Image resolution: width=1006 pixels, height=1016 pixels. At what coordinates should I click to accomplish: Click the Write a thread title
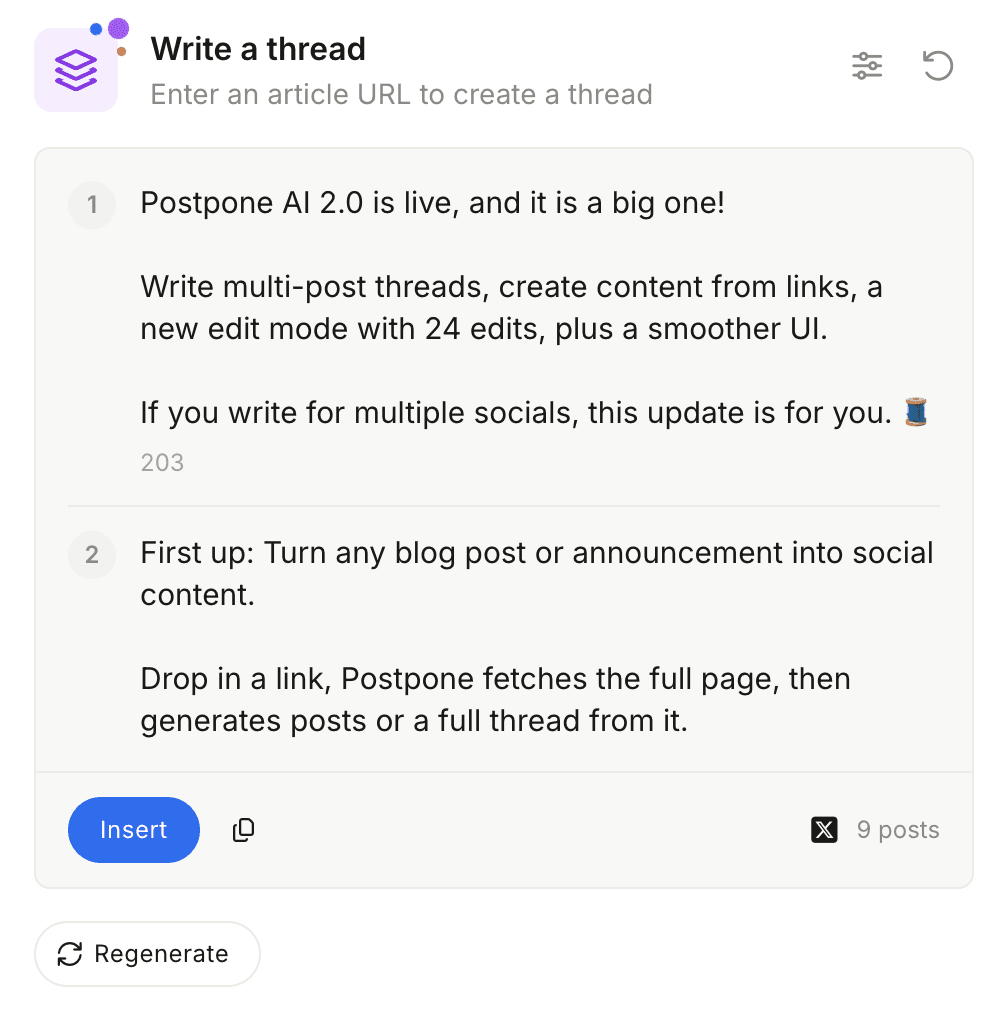258,48
